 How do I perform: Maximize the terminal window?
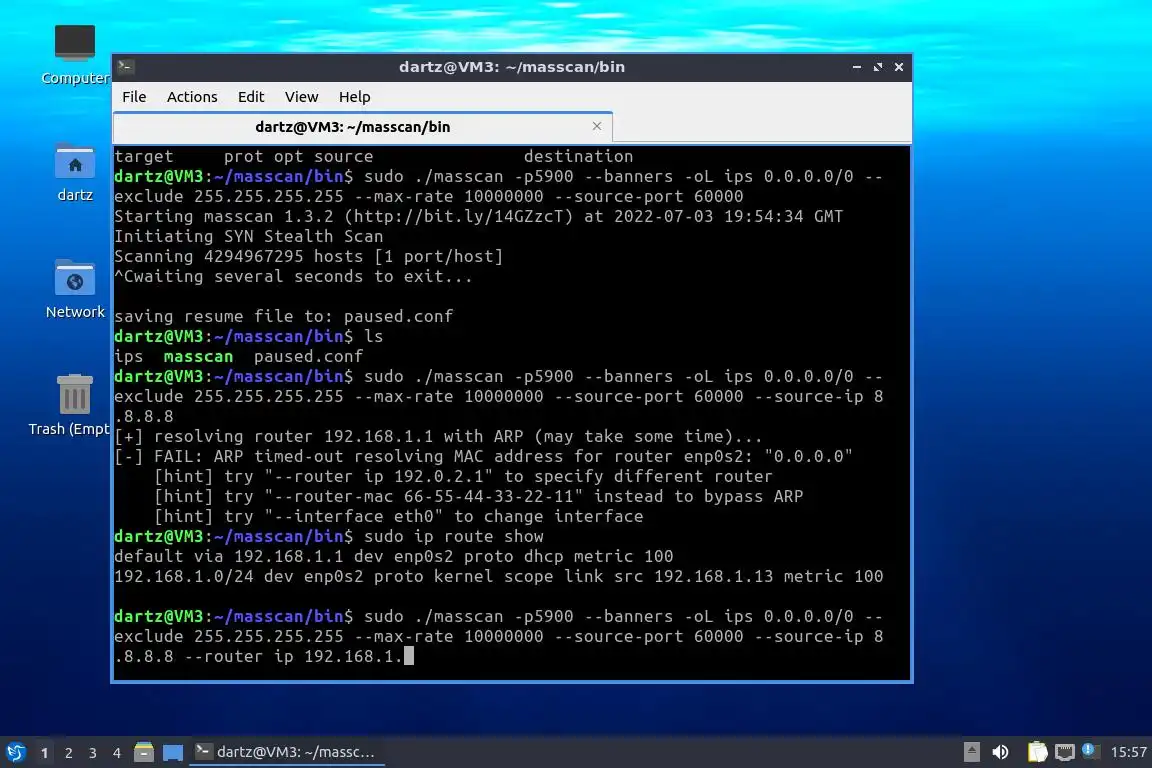878,67
